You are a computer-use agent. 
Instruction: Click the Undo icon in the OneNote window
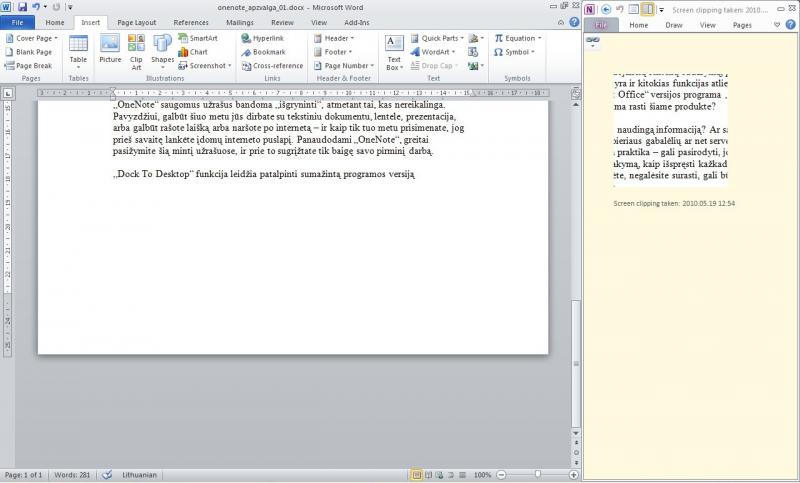pos(620,9)
